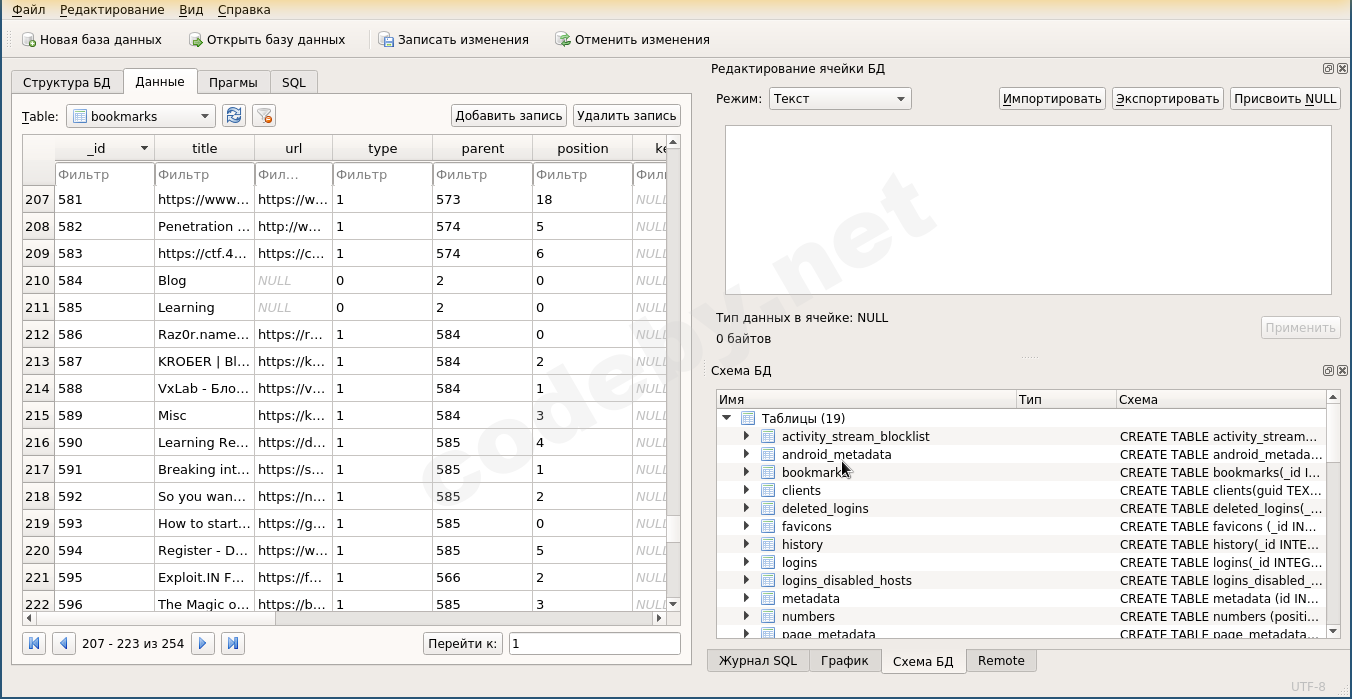Jump to first page of records

tap(34, 643)
